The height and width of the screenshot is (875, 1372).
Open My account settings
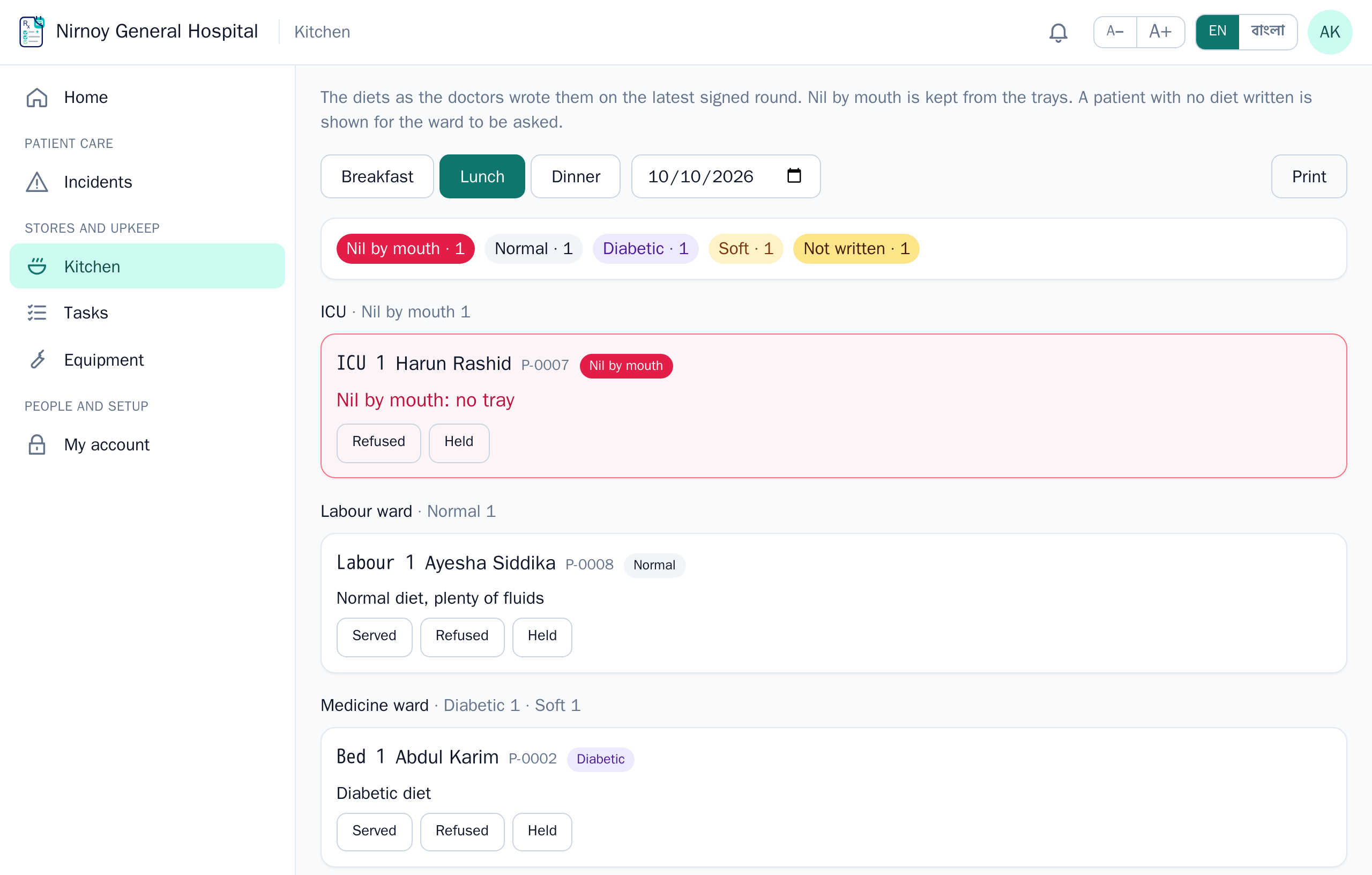(x=147, y=444)
